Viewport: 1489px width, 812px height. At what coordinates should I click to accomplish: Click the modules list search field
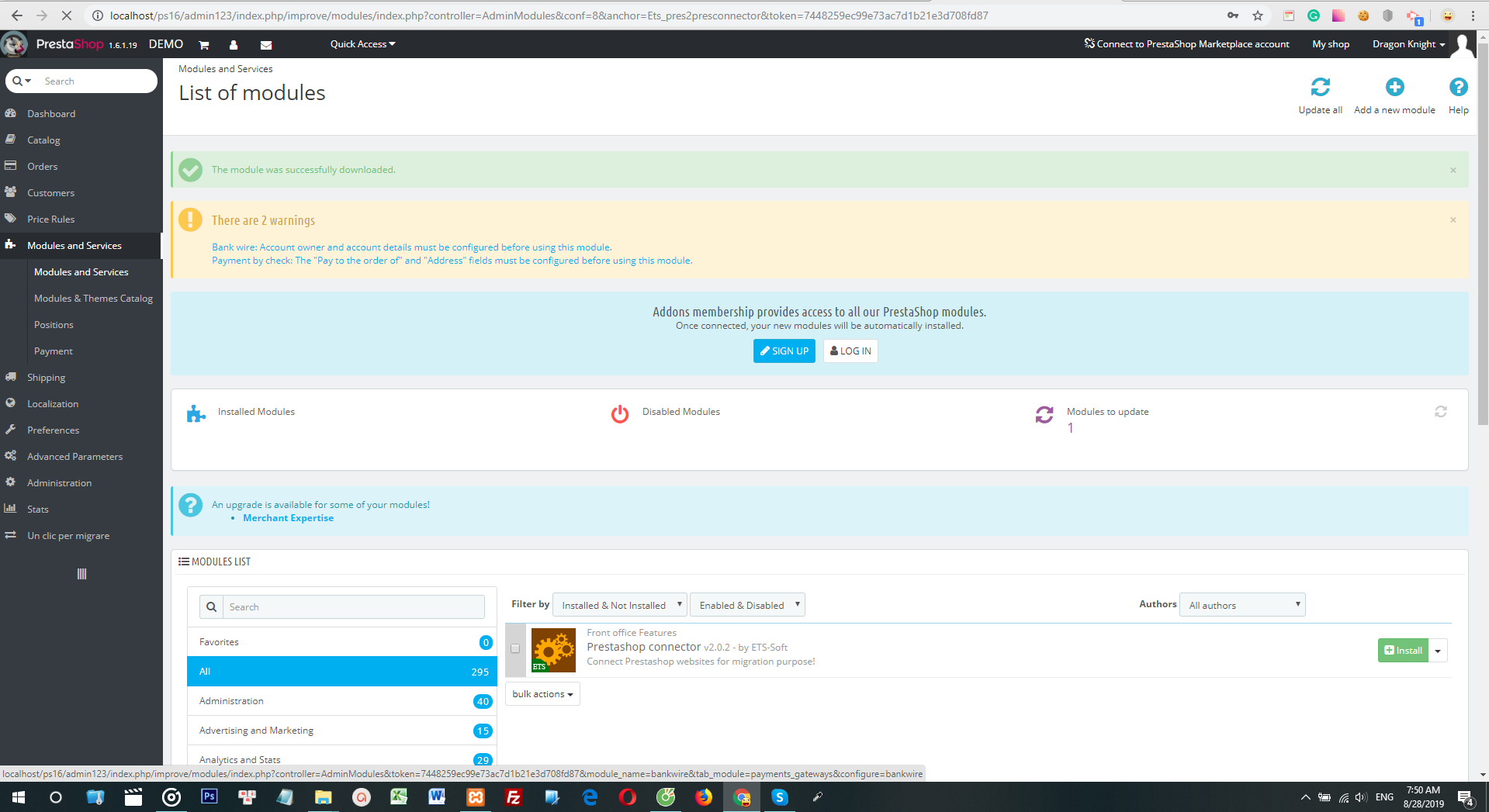coord(354,607)
